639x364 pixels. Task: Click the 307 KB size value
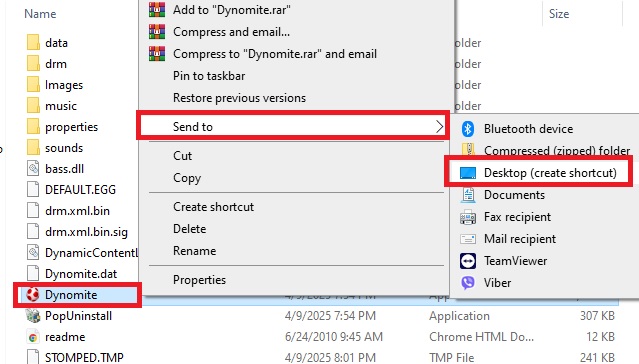tap(597, 316)
